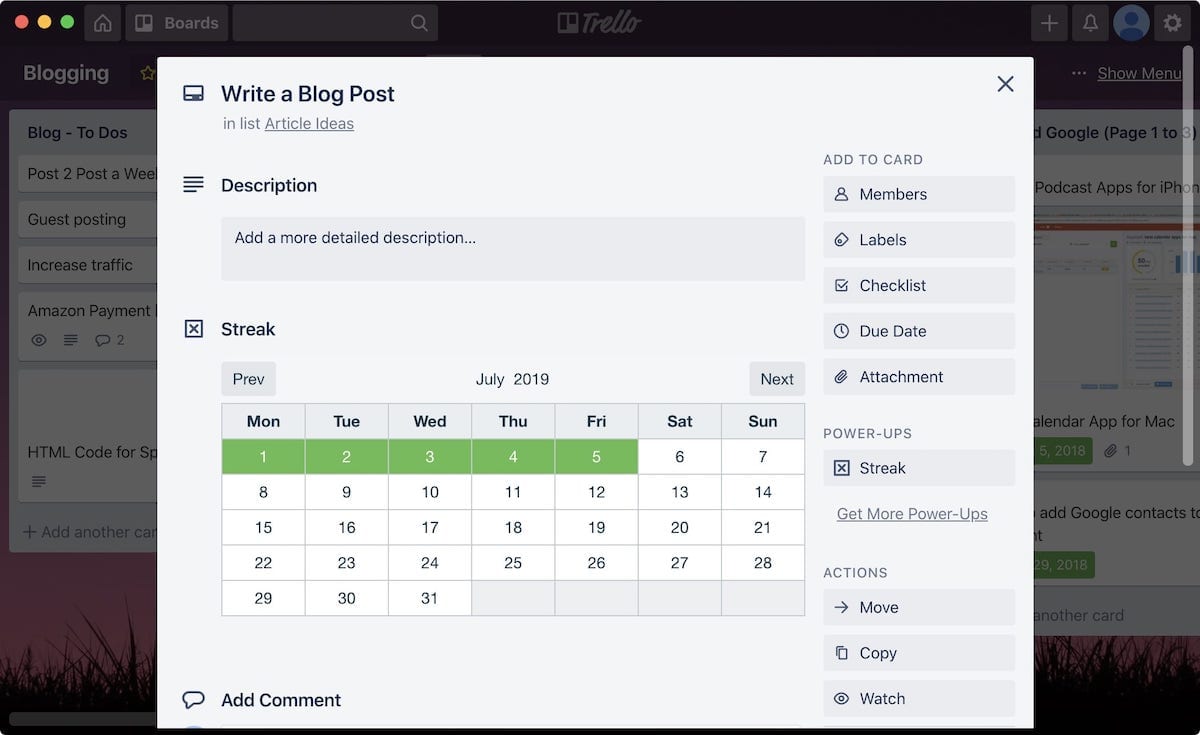
Task: Click the notifications bell icon
Action: 1090,23
